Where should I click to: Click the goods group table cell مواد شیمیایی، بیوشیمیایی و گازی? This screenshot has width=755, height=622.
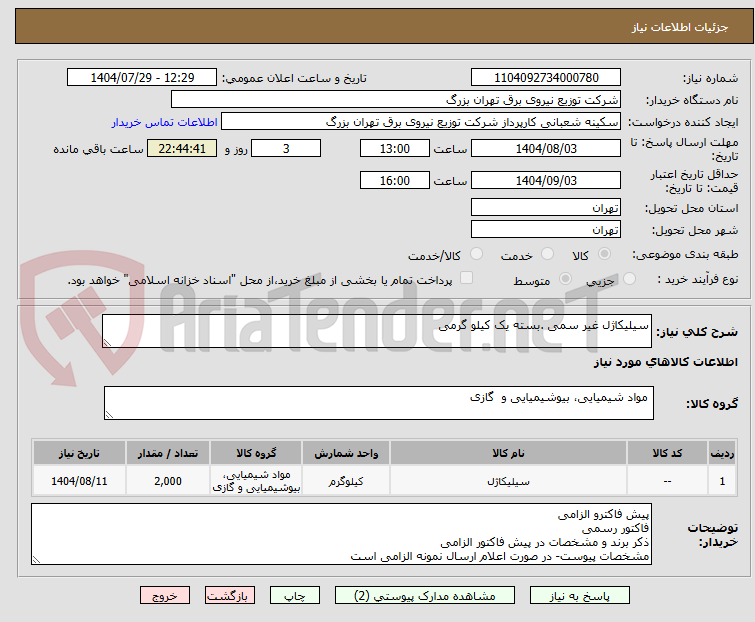(256, 481)
